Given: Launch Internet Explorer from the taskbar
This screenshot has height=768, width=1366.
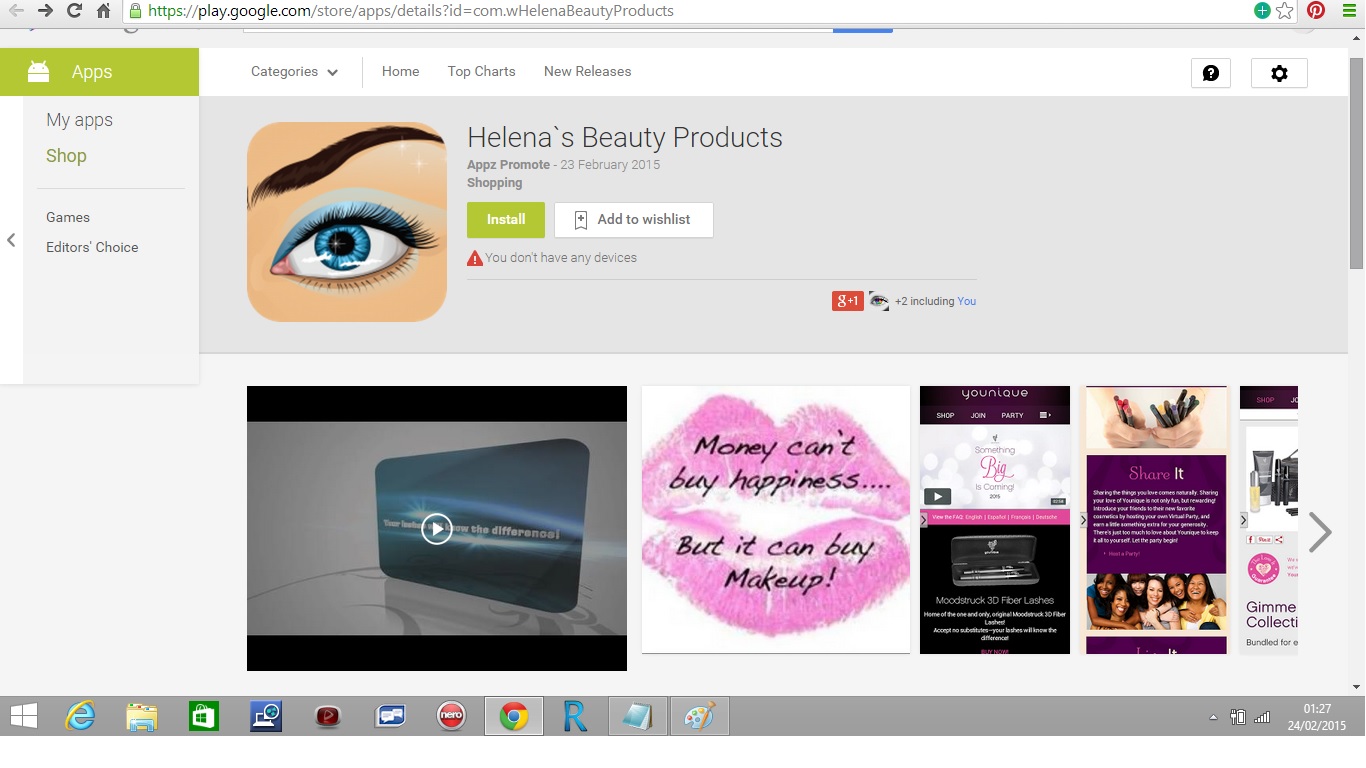Looking at the screenshot, I should [x=80, y=717].
